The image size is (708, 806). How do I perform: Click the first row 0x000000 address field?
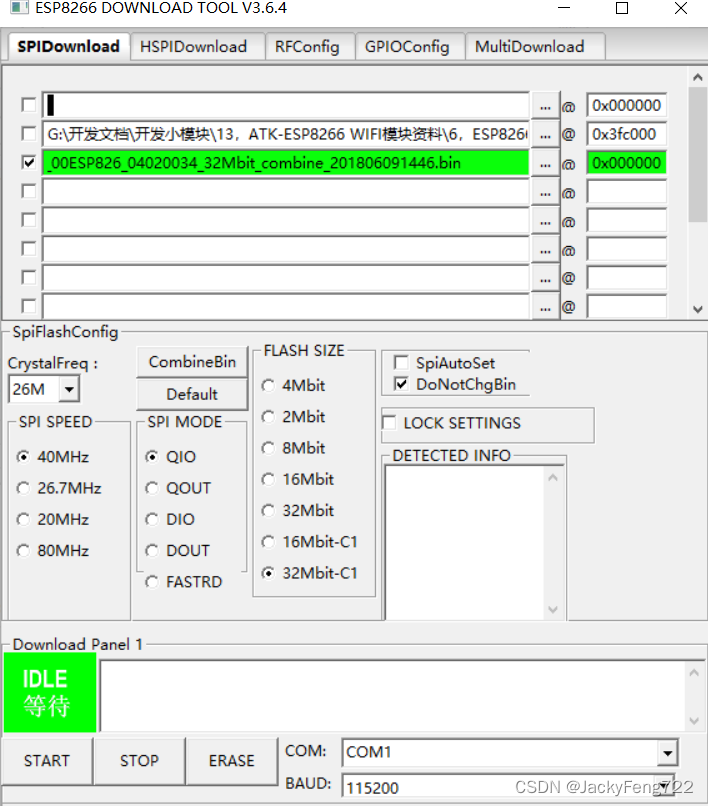(626, 105)
